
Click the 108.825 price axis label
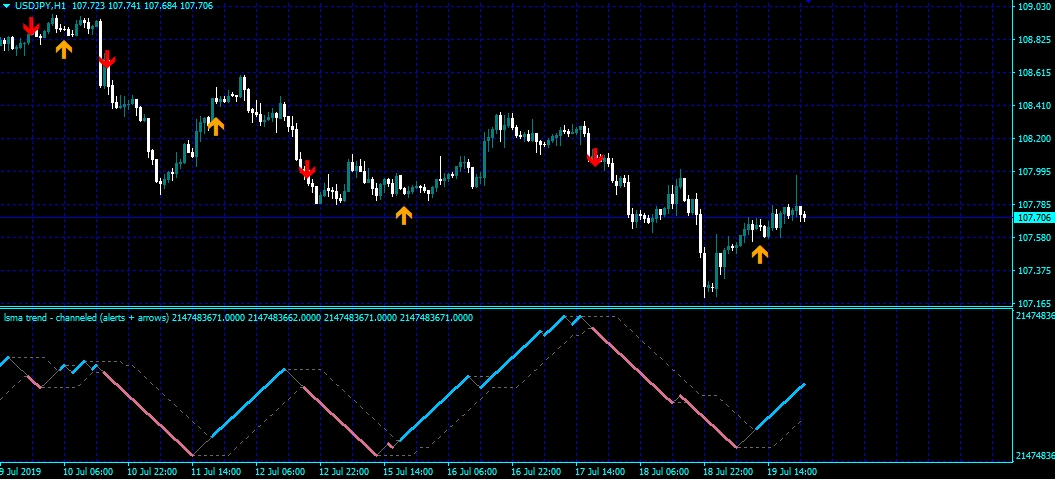pos(1035,40)
